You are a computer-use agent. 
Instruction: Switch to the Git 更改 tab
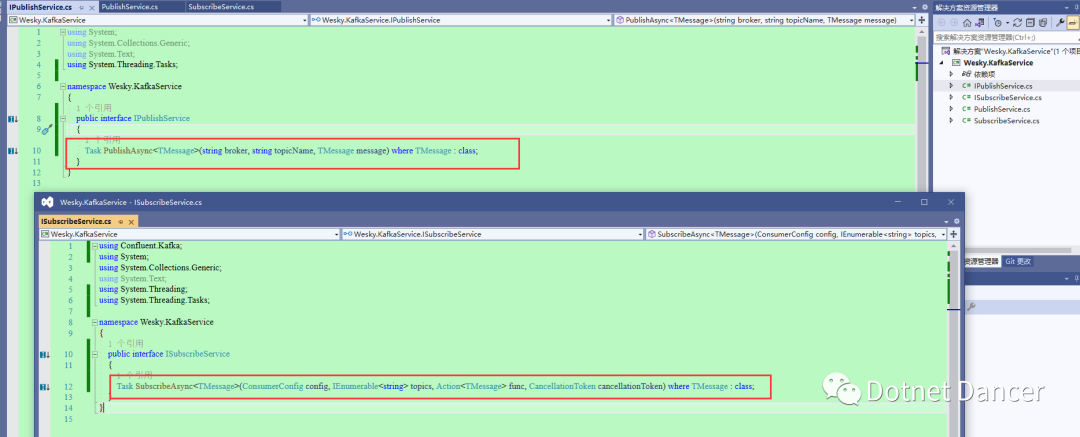point(1018,262)
